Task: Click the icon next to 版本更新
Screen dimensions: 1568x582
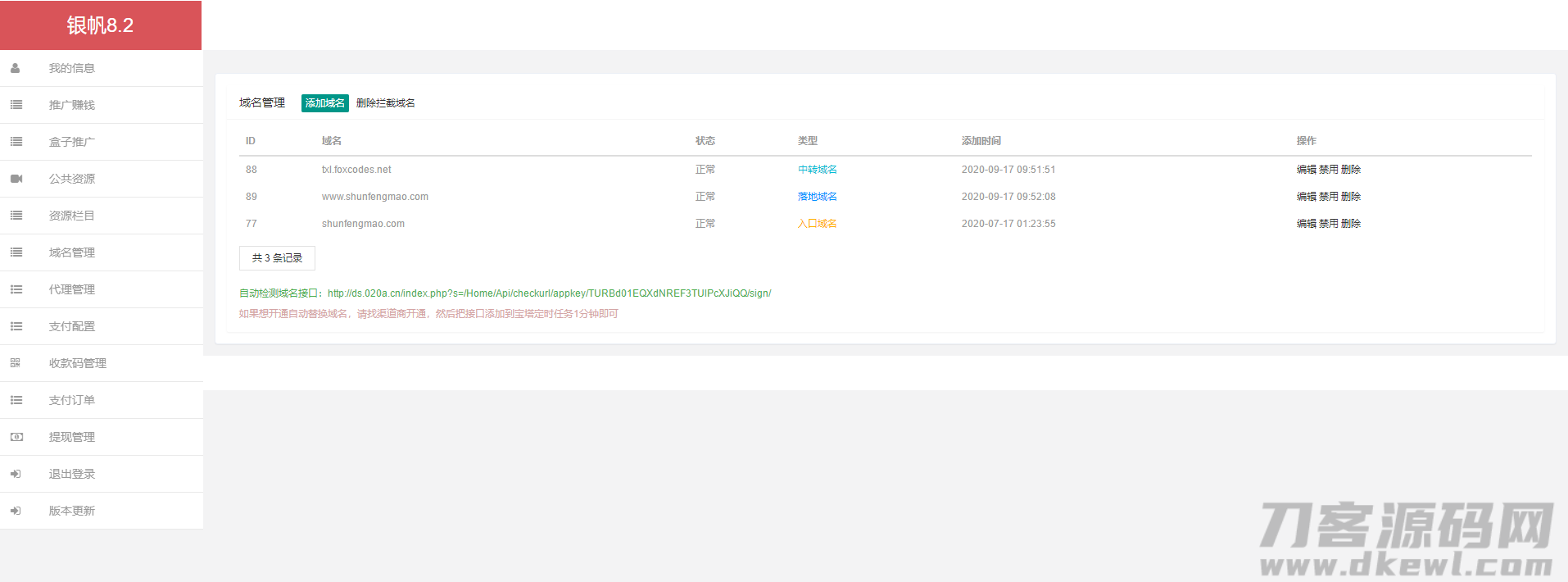Action: tap(16, 511)
